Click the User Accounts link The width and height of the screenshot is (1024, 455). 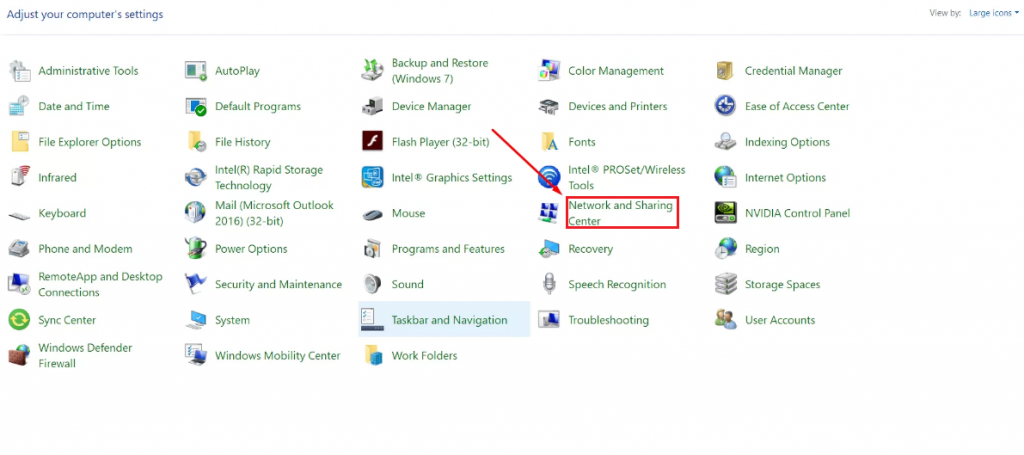pos(780,320)
